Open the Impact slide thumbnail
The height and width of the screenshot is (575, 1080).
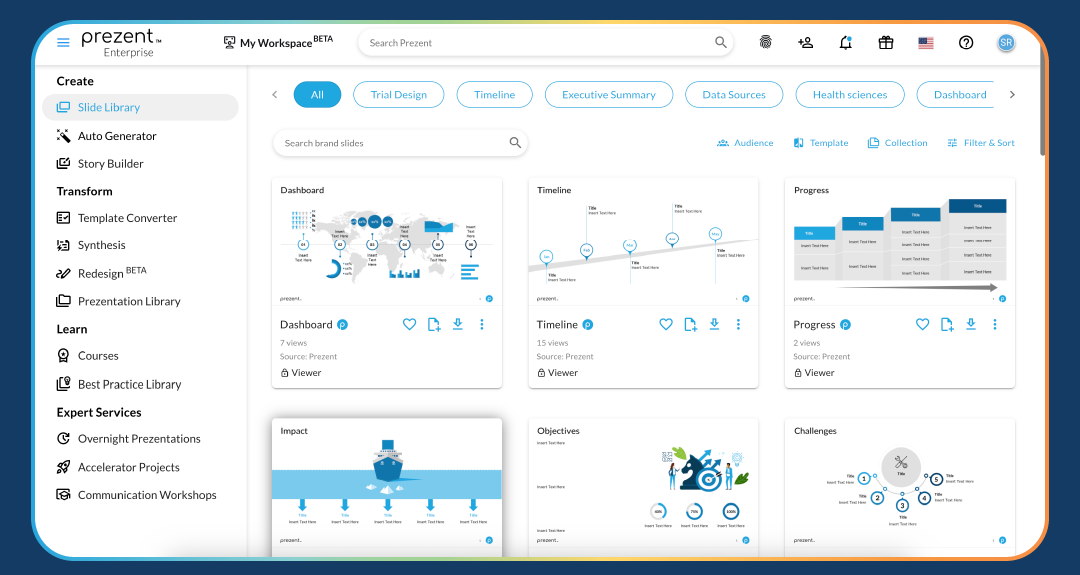pos(387,486)
